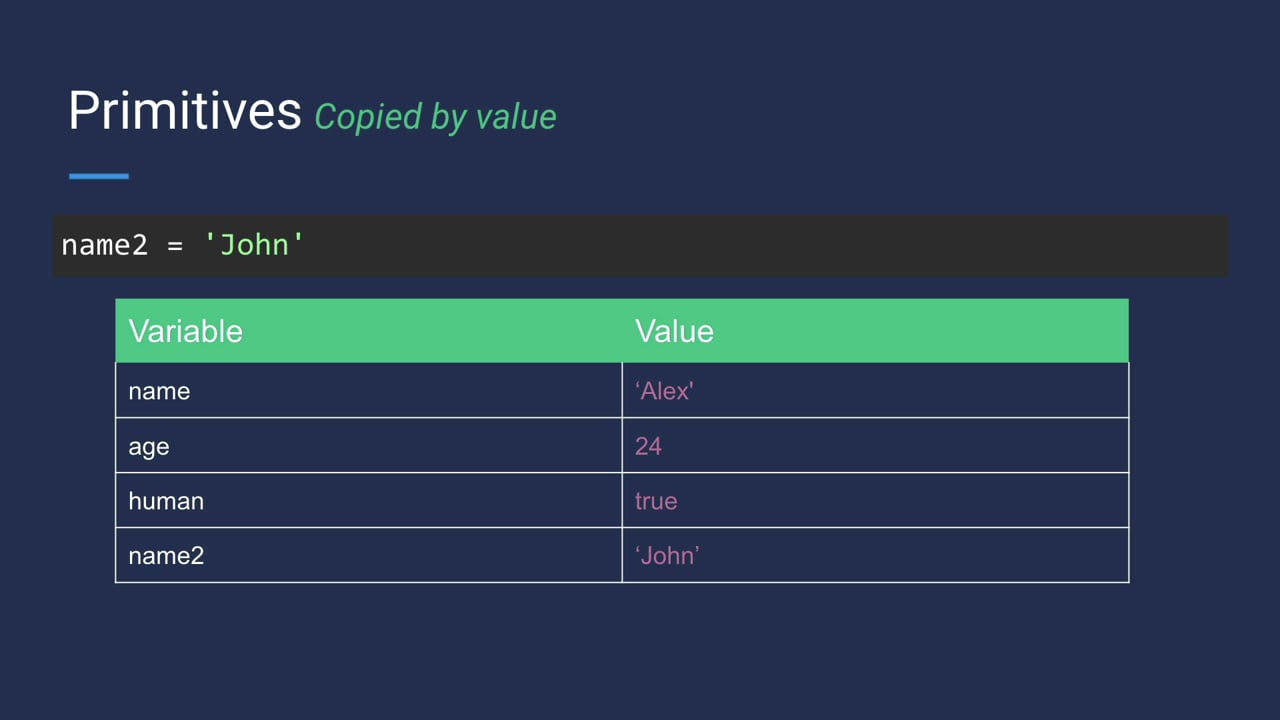Select the true value cell

pos(875,500)
